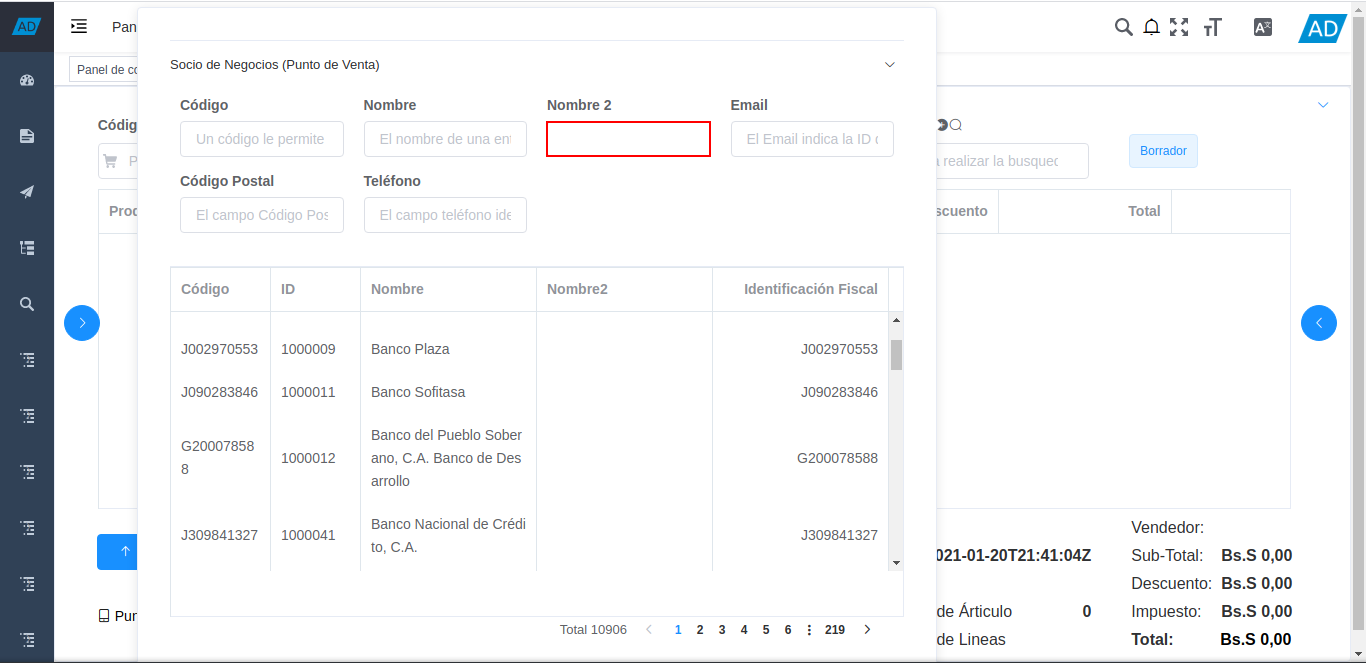Focus the Email search field
The height and width of the screenshot is (663, 1366).
pyautogui.click(x=812, y=139)
